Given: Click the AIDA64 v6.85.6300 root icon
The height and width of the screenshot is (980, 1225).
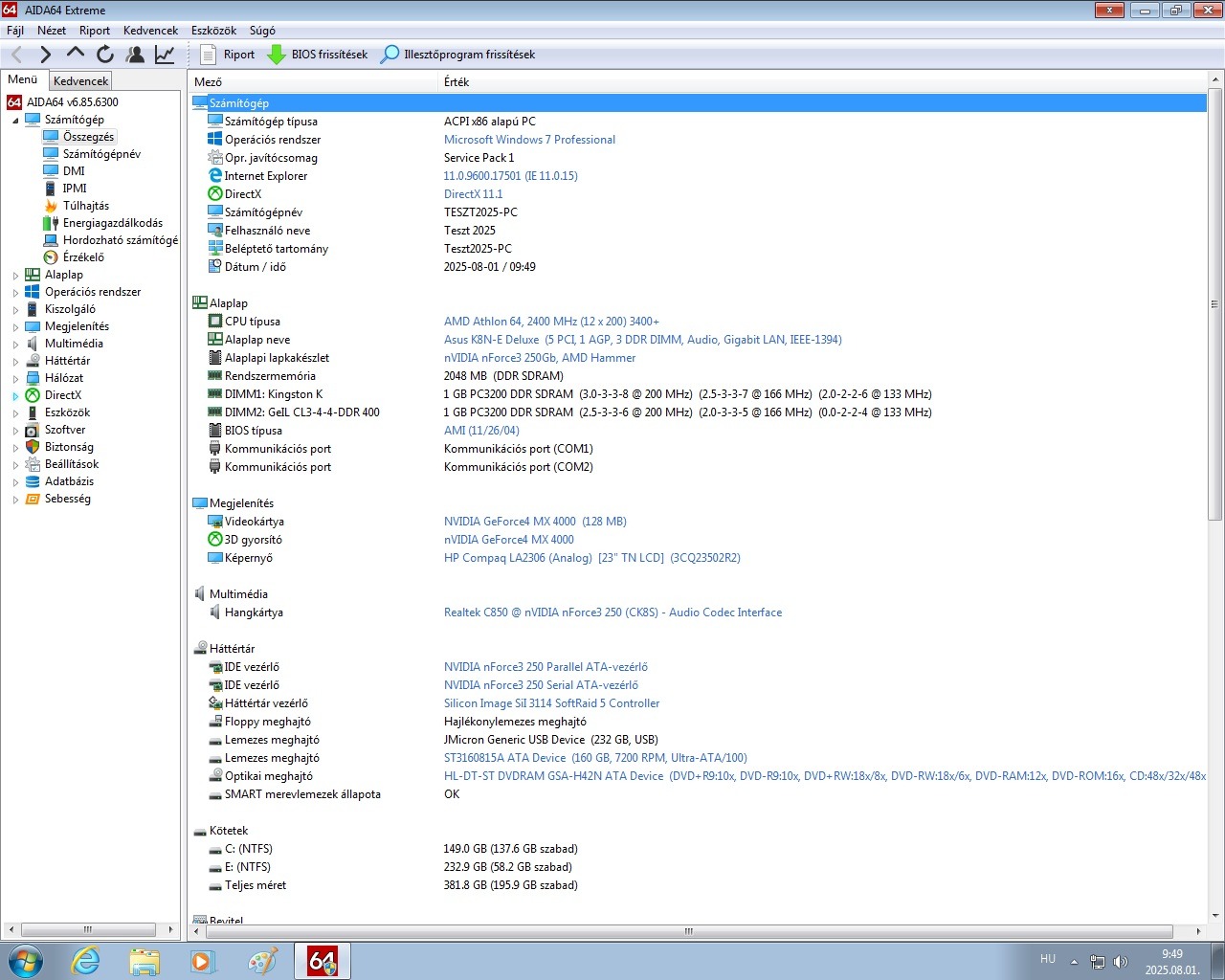Looking at the screenshot, I should point(14,102).
